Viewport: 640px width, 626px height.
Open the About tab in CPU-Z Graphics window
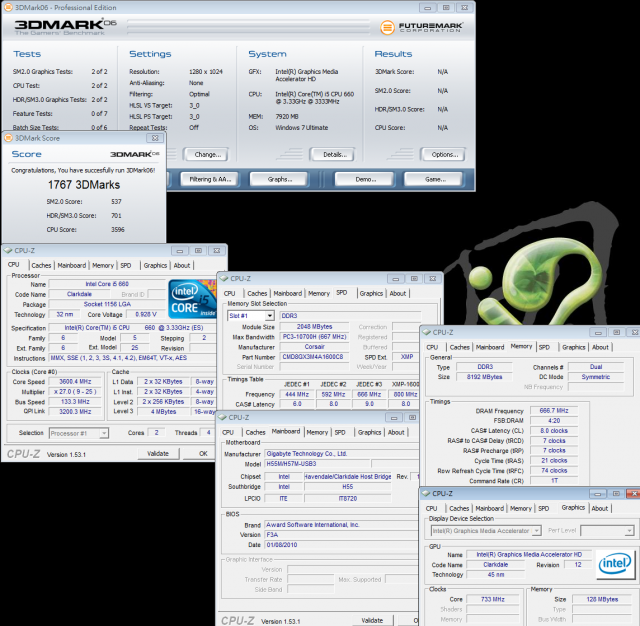pos(600,508)
